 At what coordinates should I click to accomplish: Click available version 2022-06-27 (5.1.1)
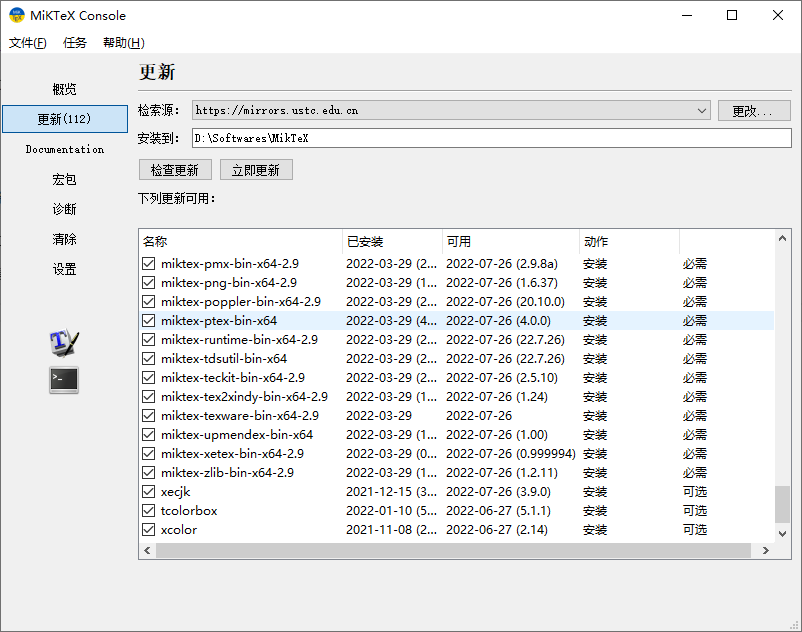tap(498, 510)
